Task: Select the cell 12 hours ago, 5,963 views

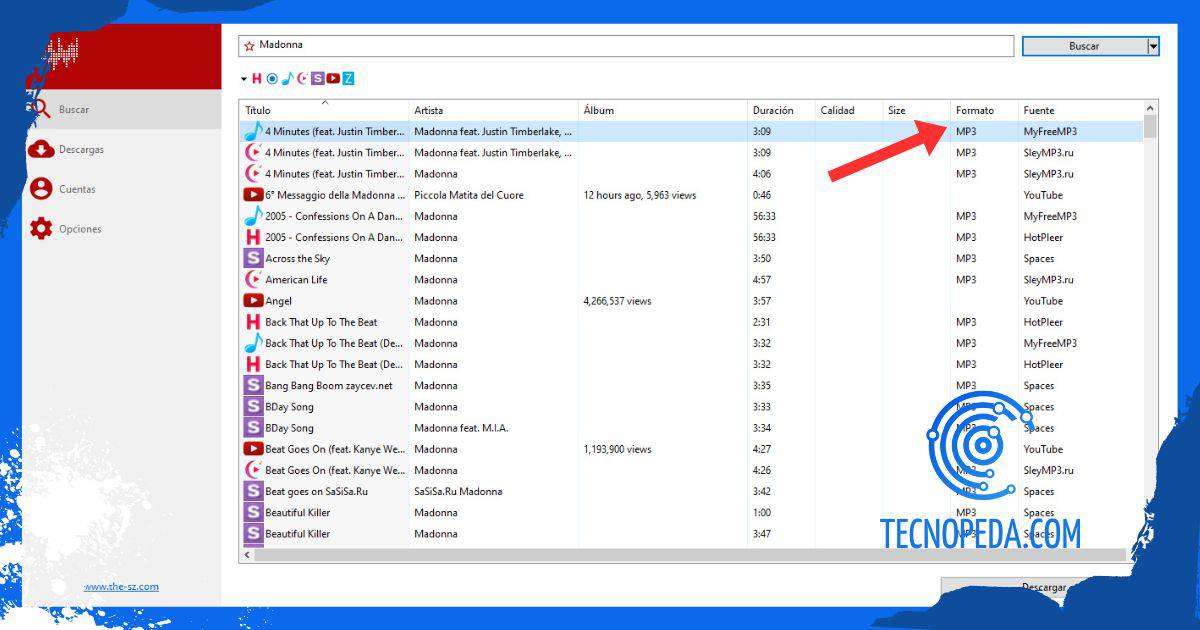Action: pyautogui.click(x=640, y=195)
